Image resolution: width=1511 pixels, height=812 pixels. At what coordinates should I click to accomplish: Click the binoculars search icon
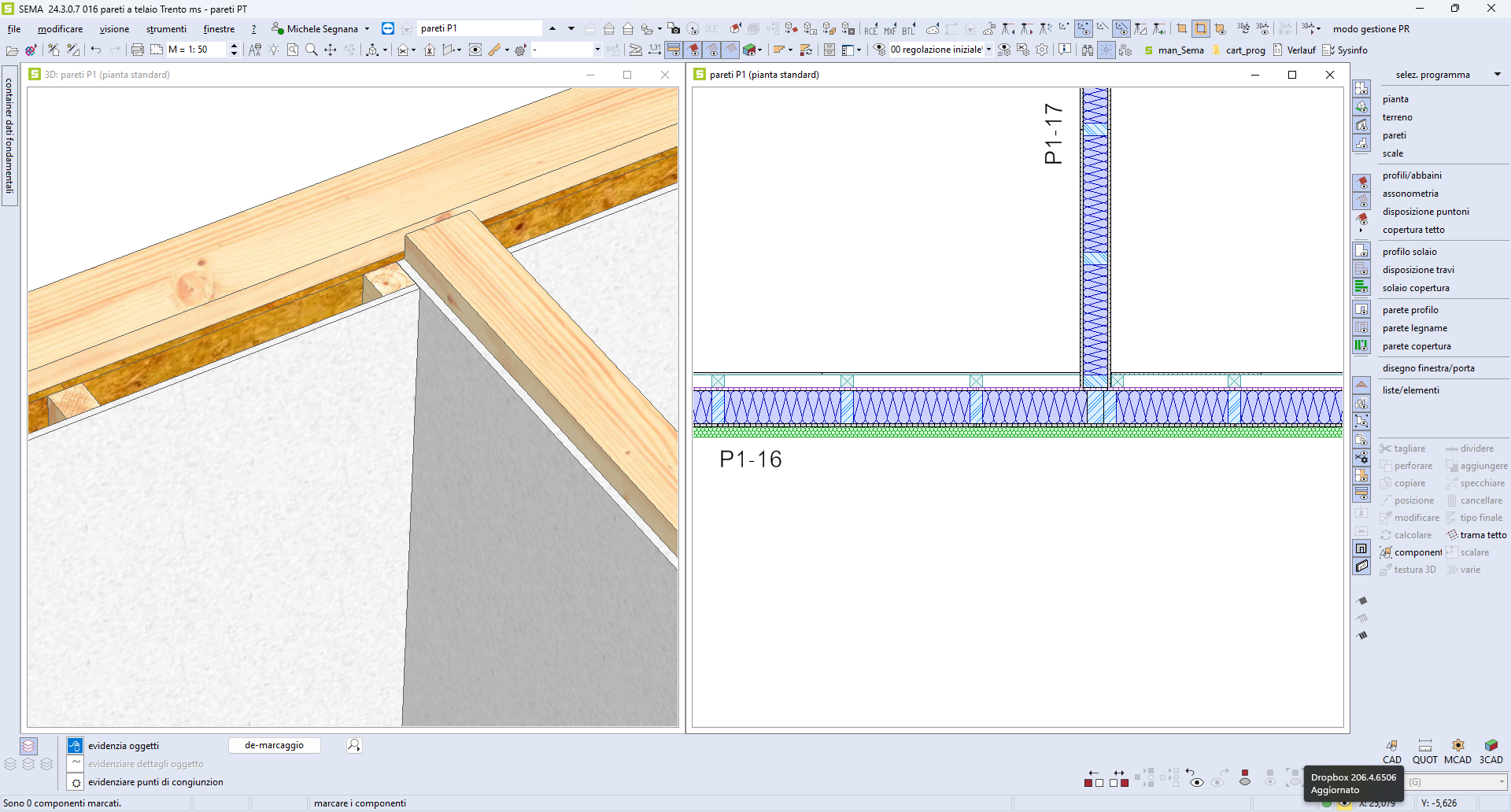[x=1087, y=50]
